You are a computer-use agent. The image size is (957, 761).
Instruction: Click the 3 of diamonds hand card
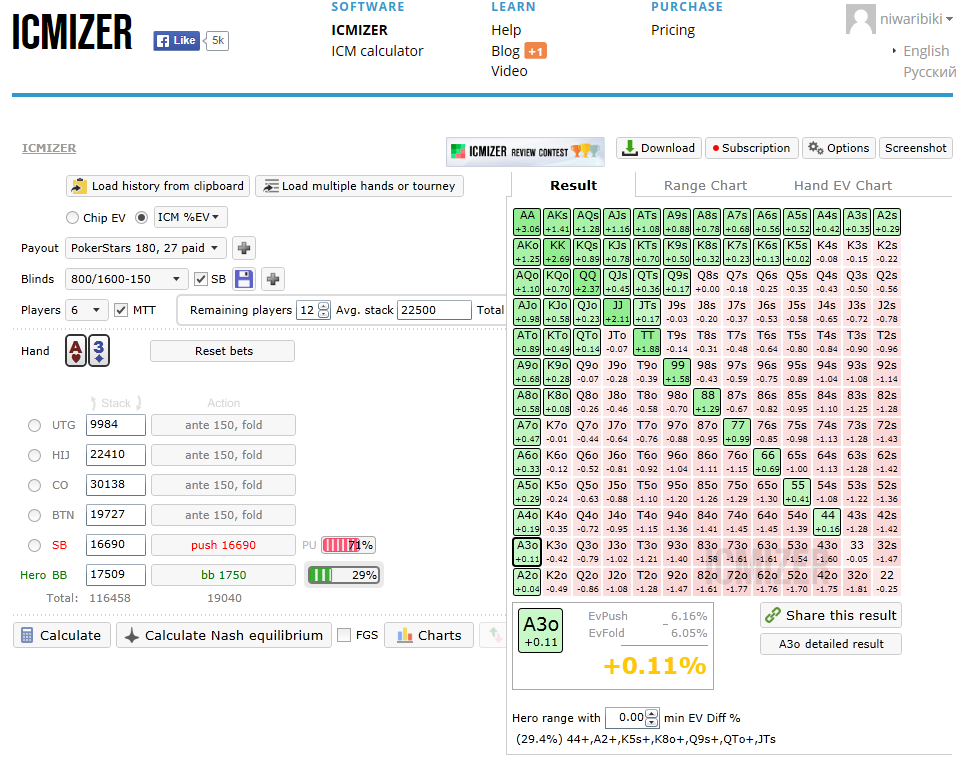(99, 351)
